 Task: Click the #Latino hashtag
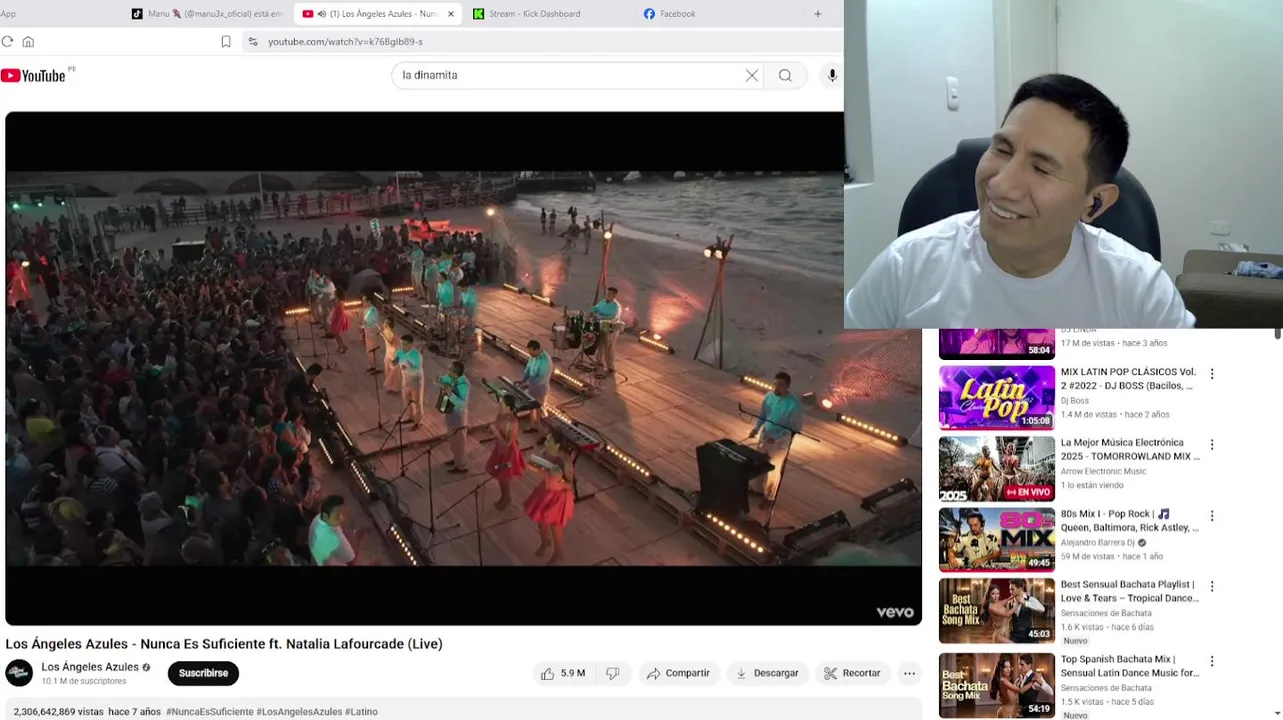[361, 712]
